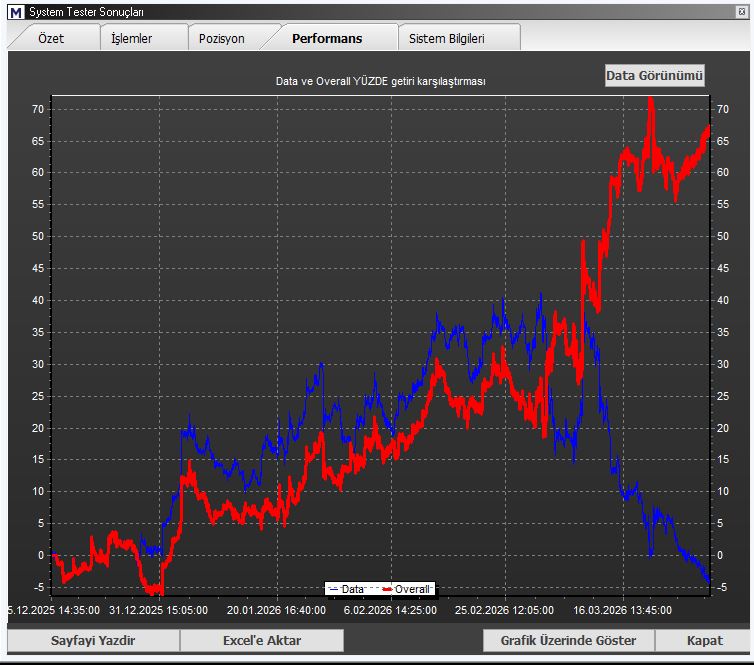Viewport: 754px width, 665px height.
Task: Switch to the Özet tab
Action: tap(51, 38)
